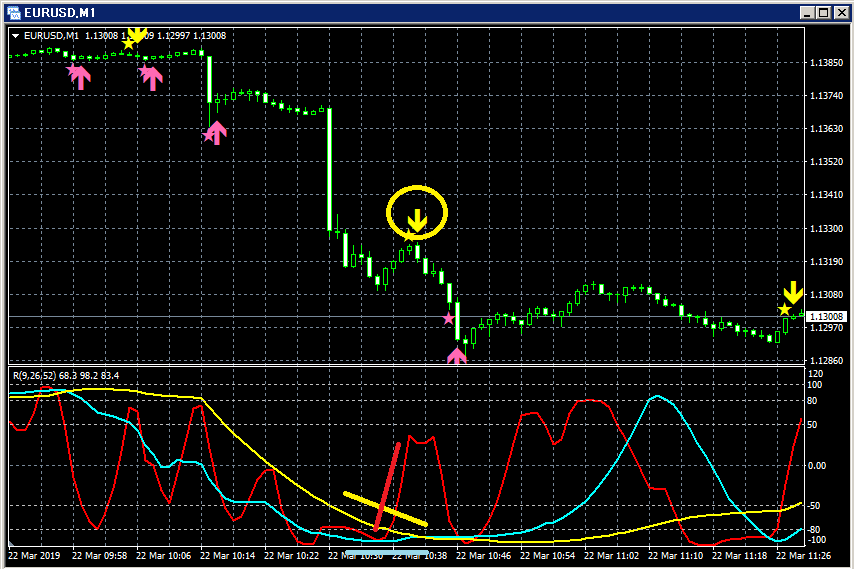Click the pink star beside the 1.13008 price line
This screenshot has height=569, width=854.
click(448, 319)
